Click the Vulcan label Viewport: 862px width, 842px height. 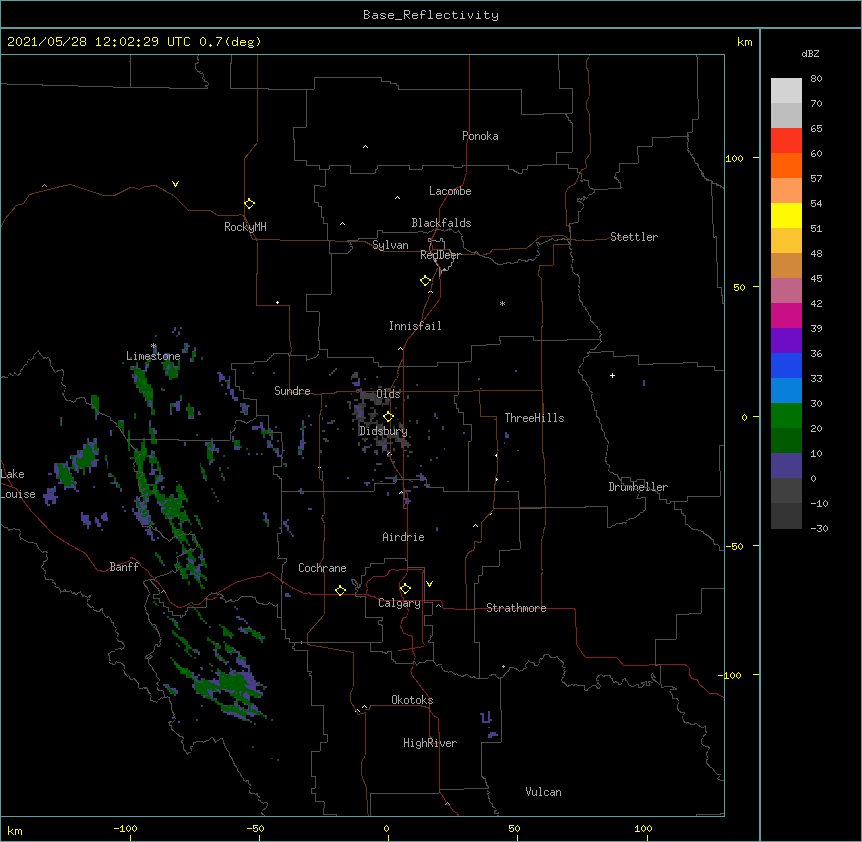tap(543, 792)
